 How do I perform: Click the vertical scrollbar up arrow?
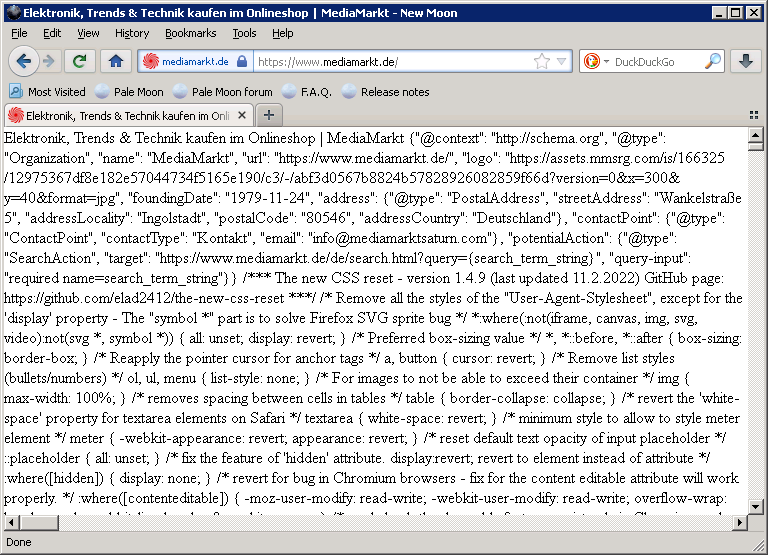[x=755, y=134]
